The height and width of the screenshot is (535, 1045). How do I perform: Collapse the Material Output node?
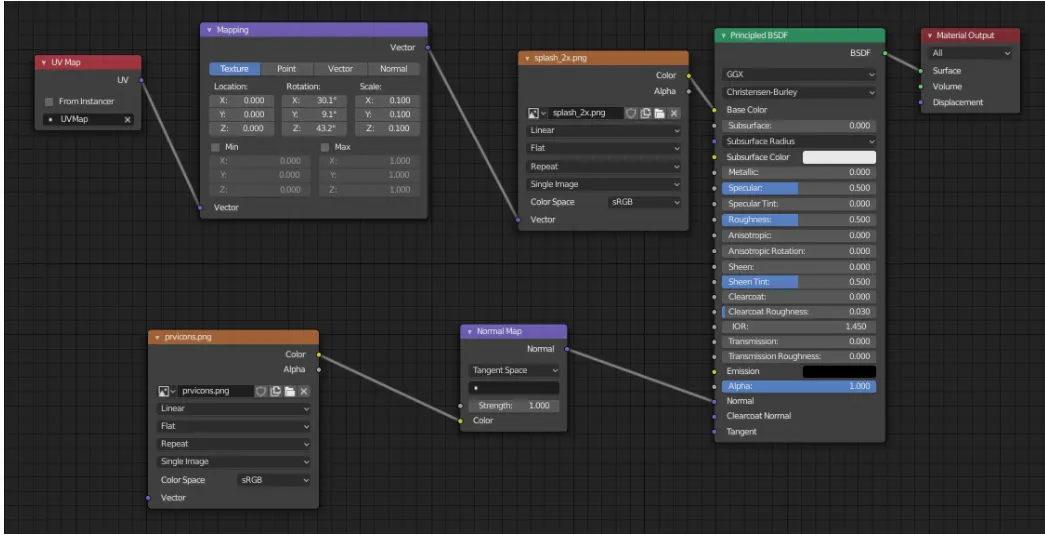point(930,35)
